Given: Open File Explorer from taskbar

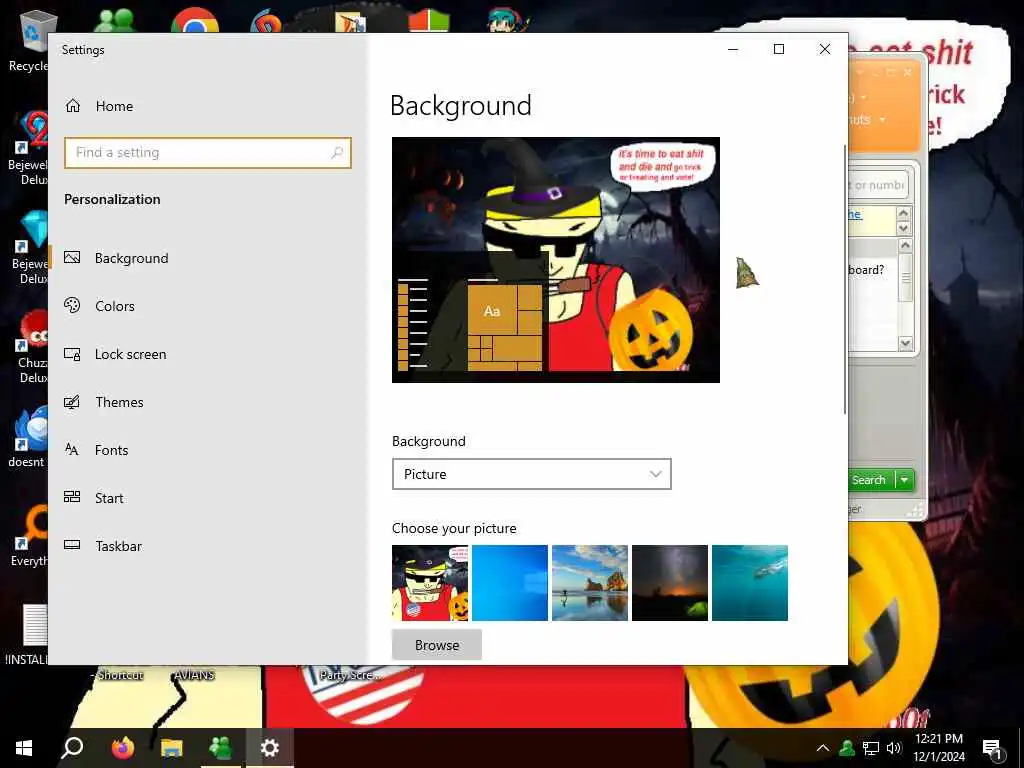Looking at the screenshot, I should click(172, 748).
